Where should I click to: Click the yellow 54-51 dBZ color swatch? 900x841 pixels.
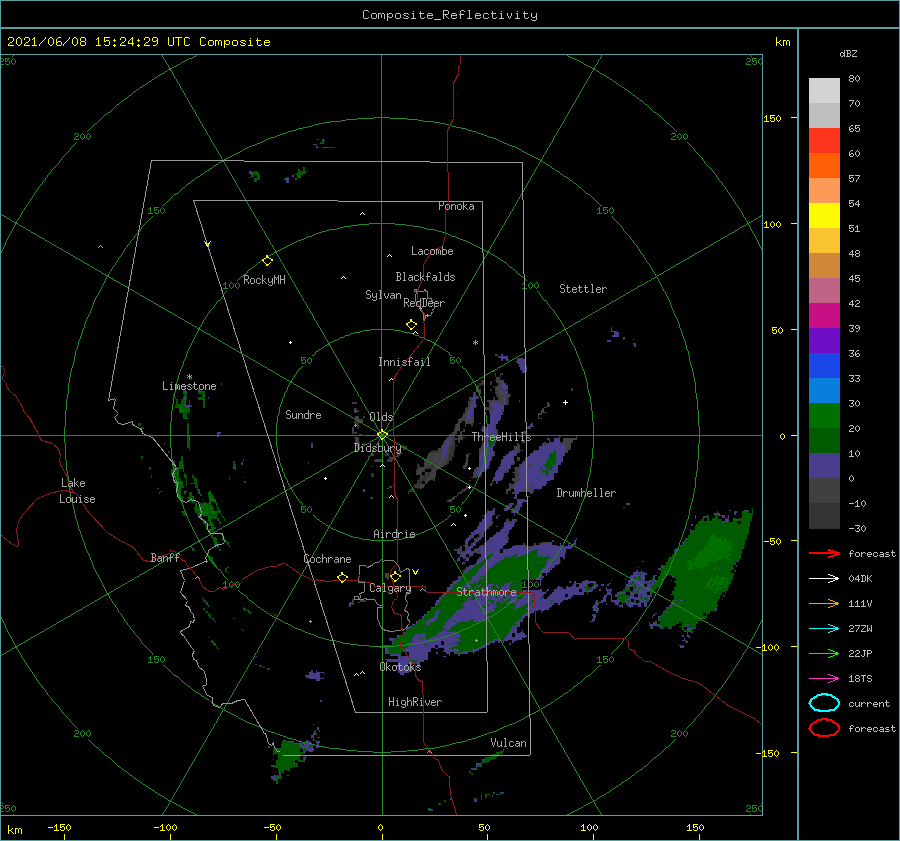tap(824, 216)
